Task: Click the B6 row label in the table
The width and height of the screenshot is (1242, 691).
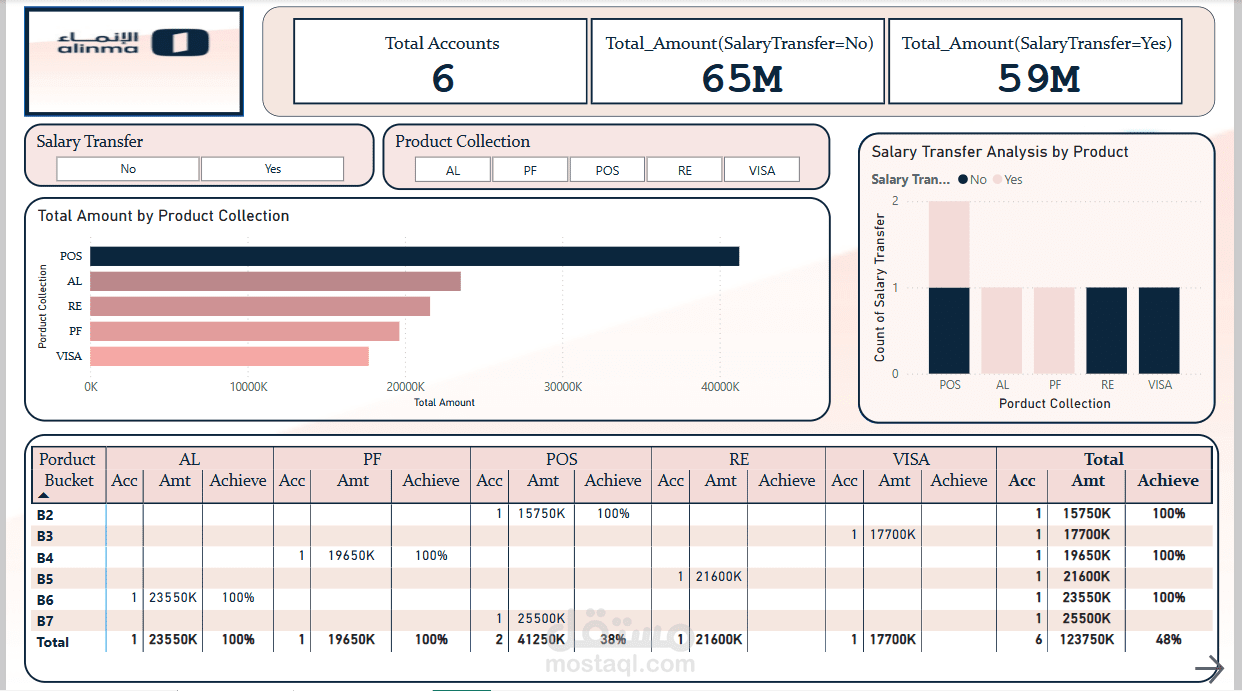Action: (45, 598)
